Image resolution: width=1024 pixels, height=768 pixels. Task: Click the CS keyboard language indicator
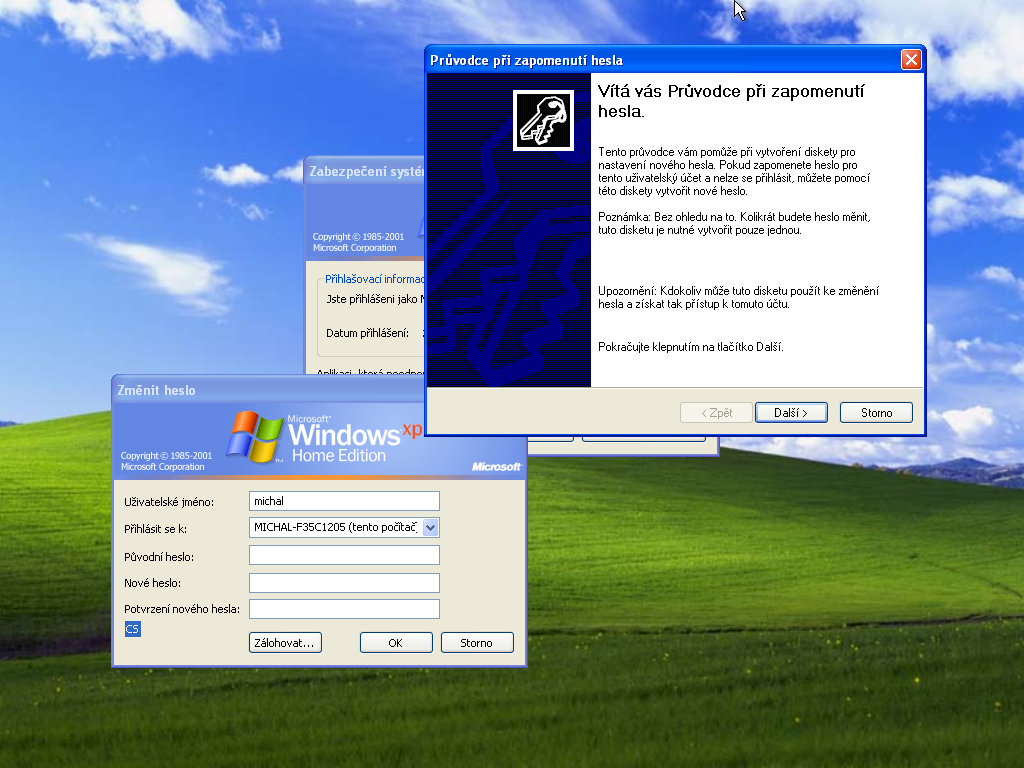tap(132, 629)
